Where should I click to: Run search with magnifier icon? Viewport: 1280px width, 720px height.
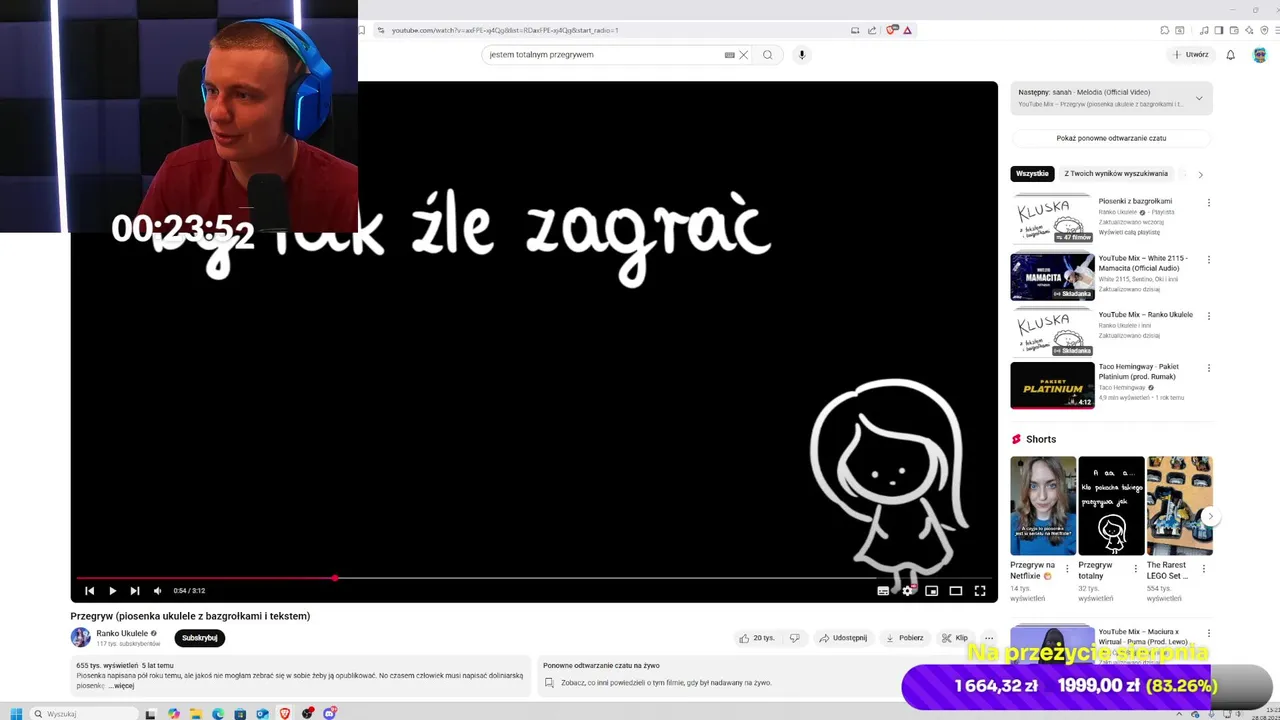(x=768, y=55)
